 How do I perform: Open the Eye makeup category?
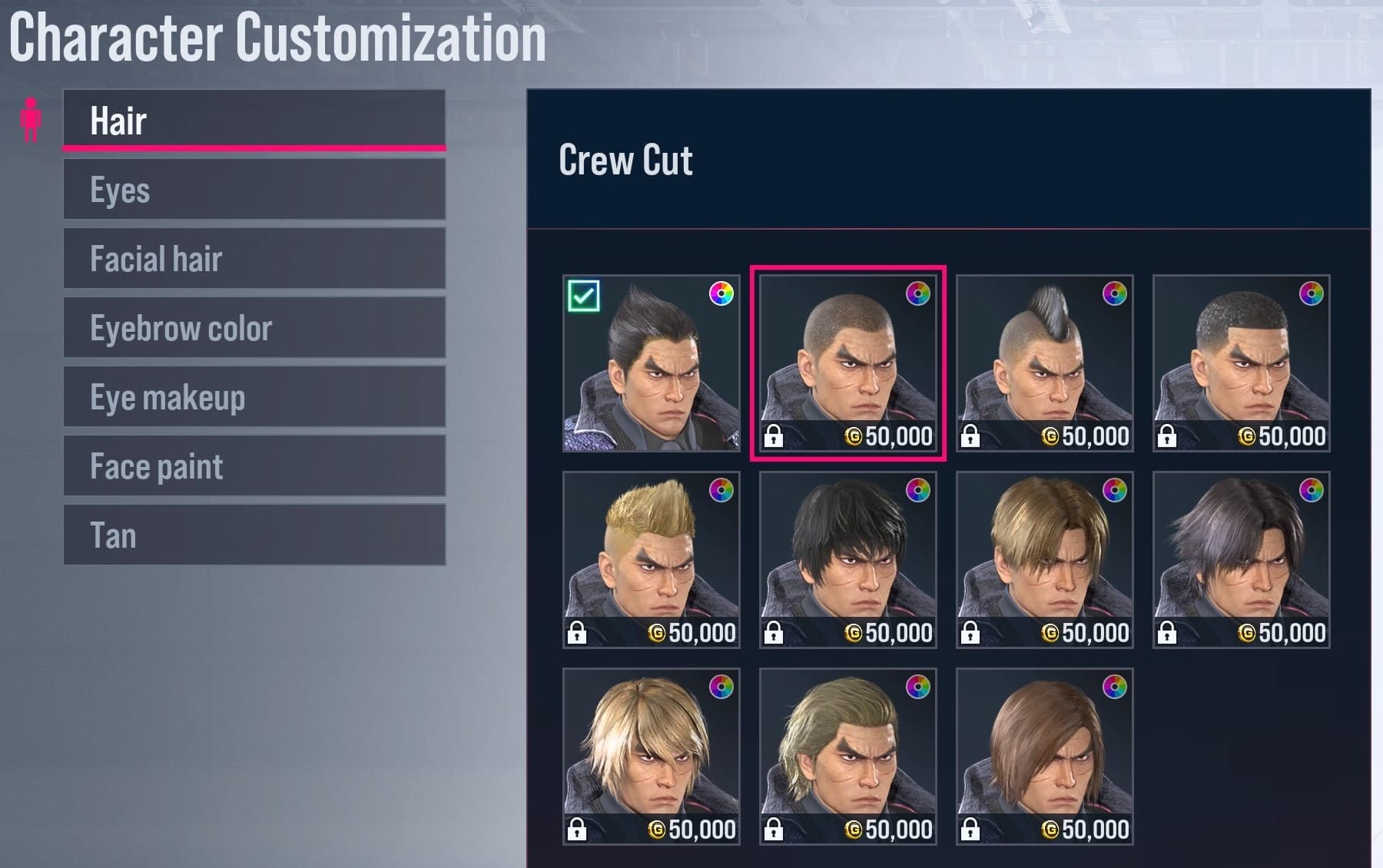(254, 397)
